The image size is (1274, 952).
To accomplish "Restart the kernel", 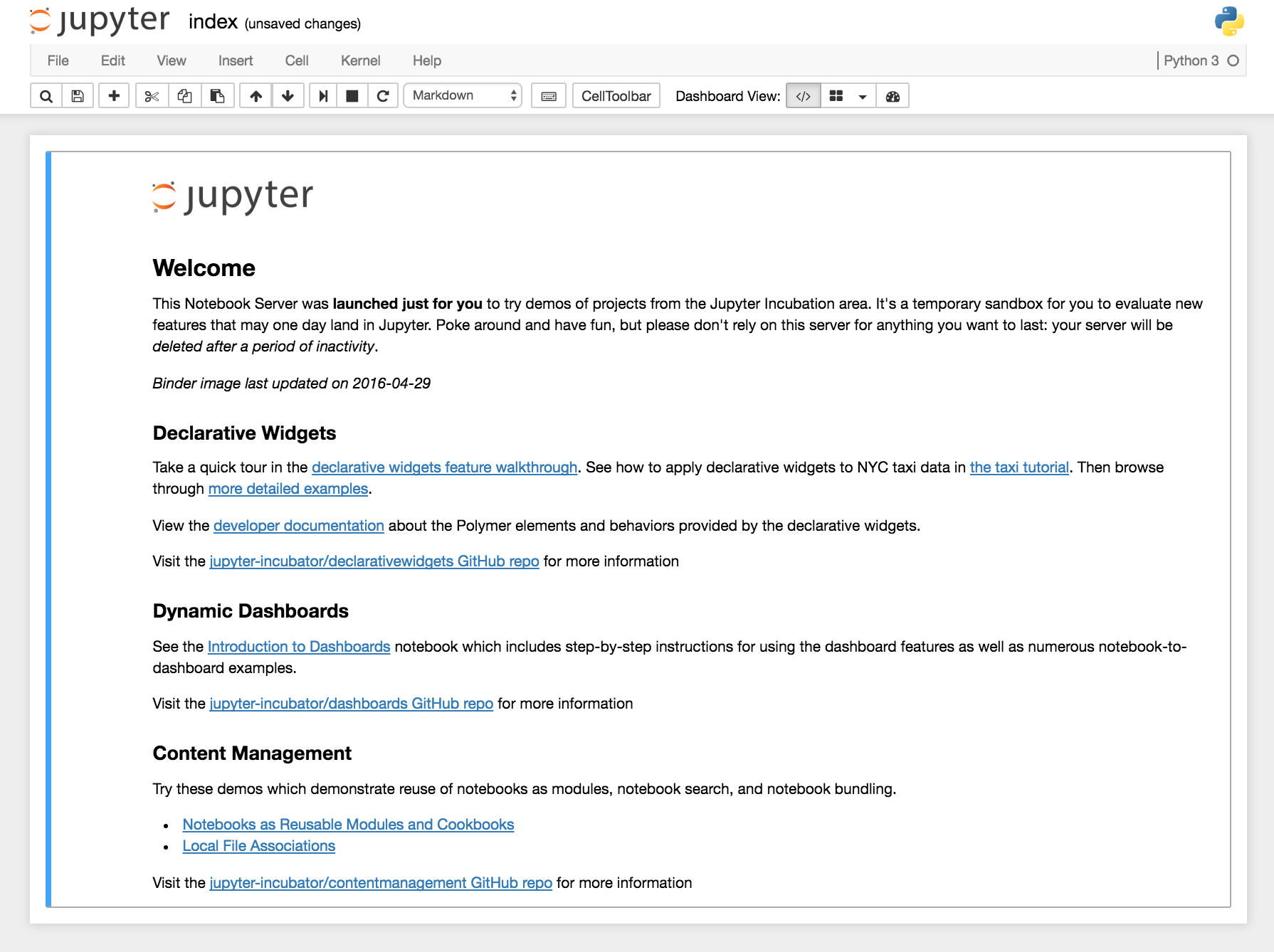I will pos(384,95).
